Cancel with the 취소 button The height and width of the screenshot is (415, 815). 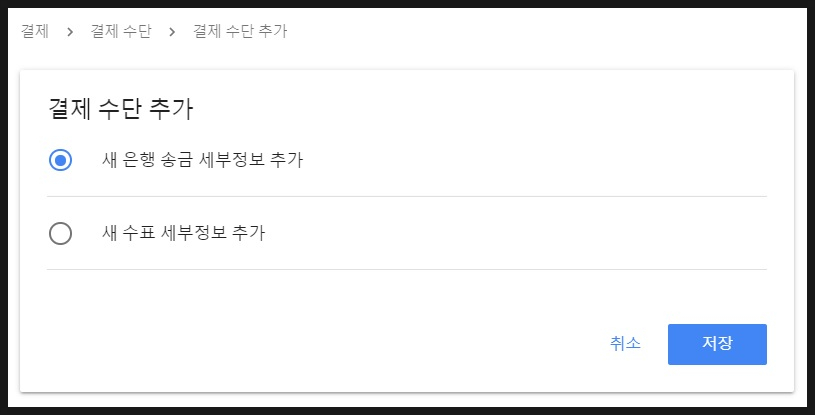[x=625, y=344]
